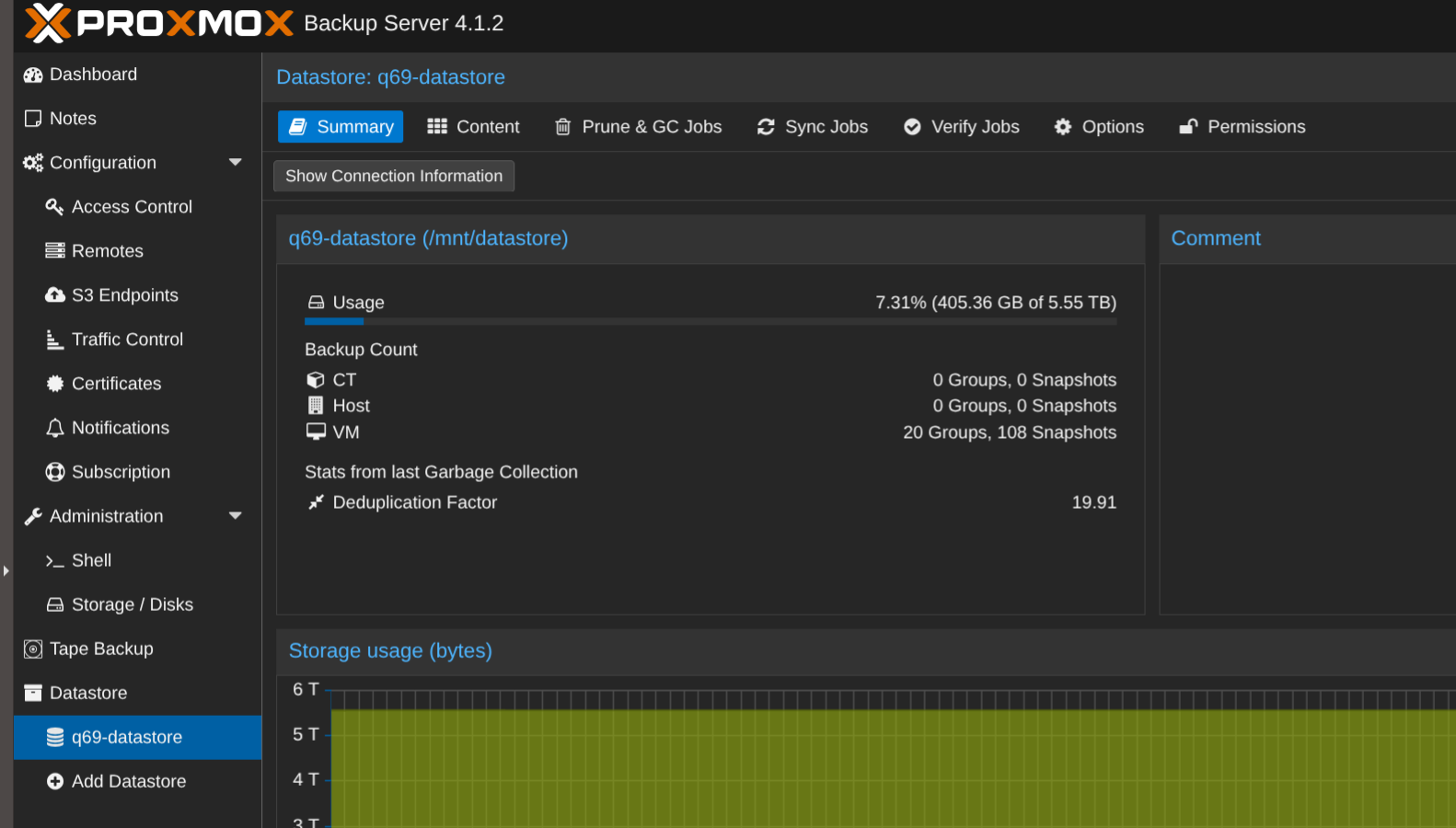Expand the collapsed left side panel arrow

pyautogui.click(x=6, y=570)
